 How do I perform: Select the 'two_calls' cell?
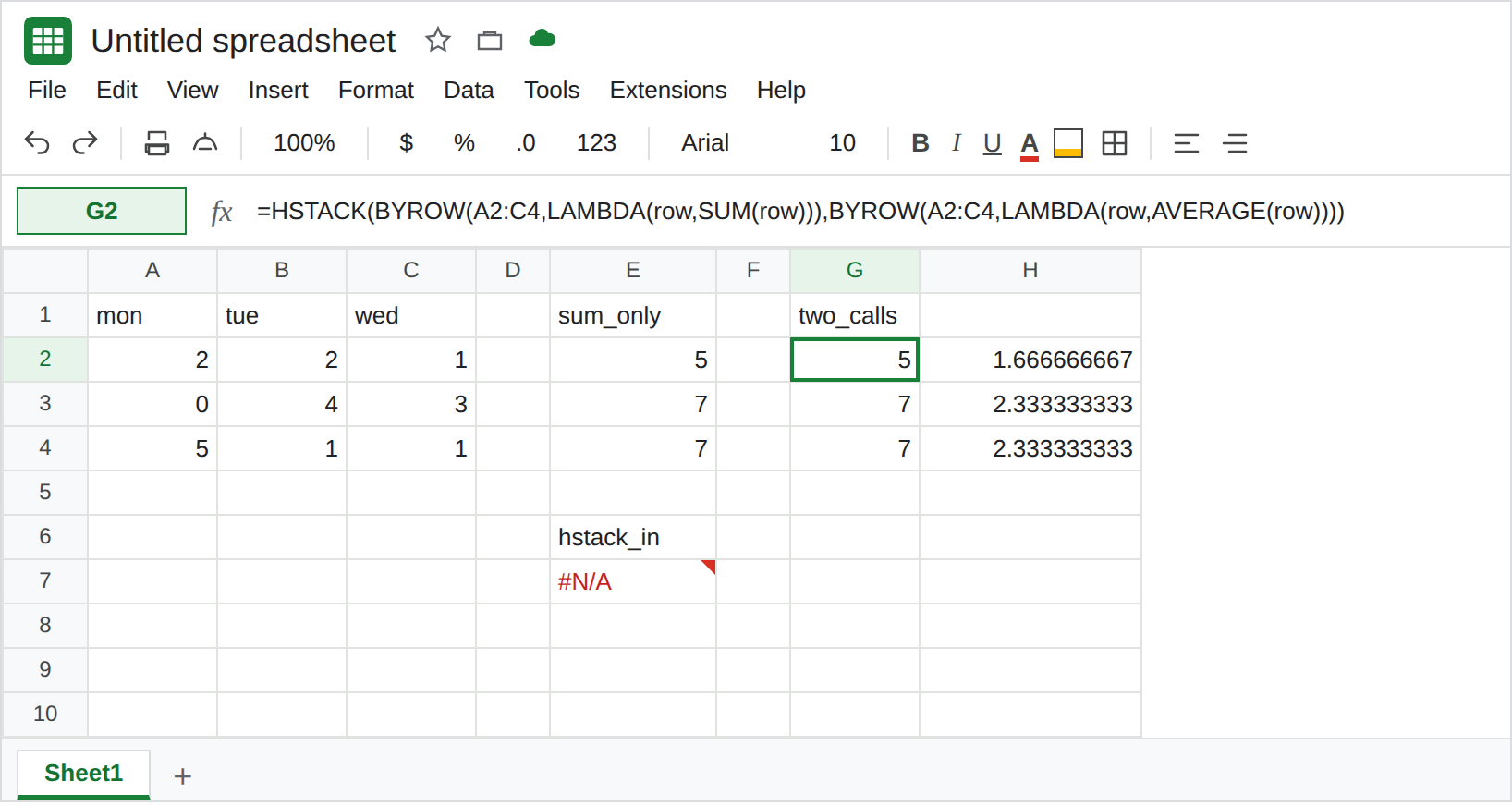click(x=855, y=315)
